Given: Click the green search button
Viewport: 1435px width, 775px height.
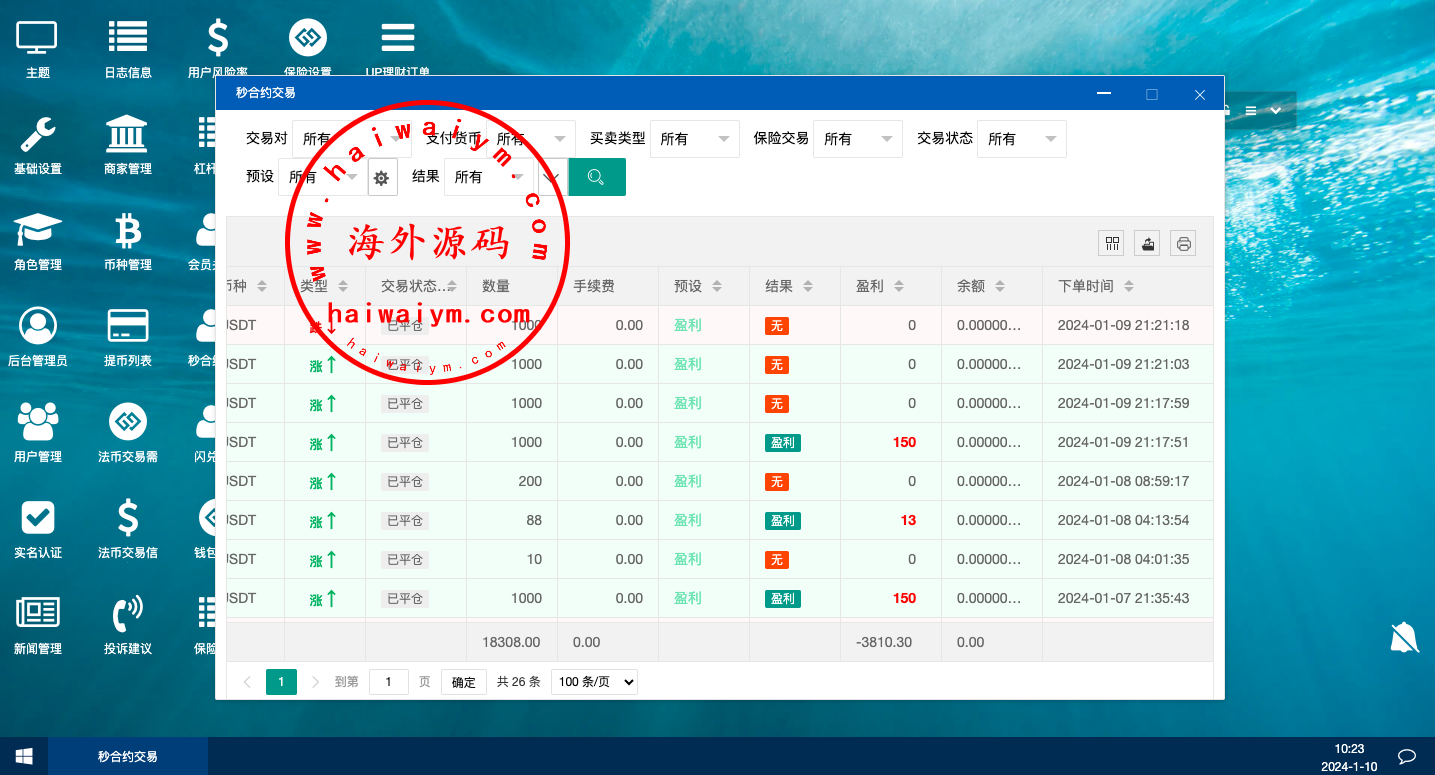Looking at the screenshot, I should point(596,177).
